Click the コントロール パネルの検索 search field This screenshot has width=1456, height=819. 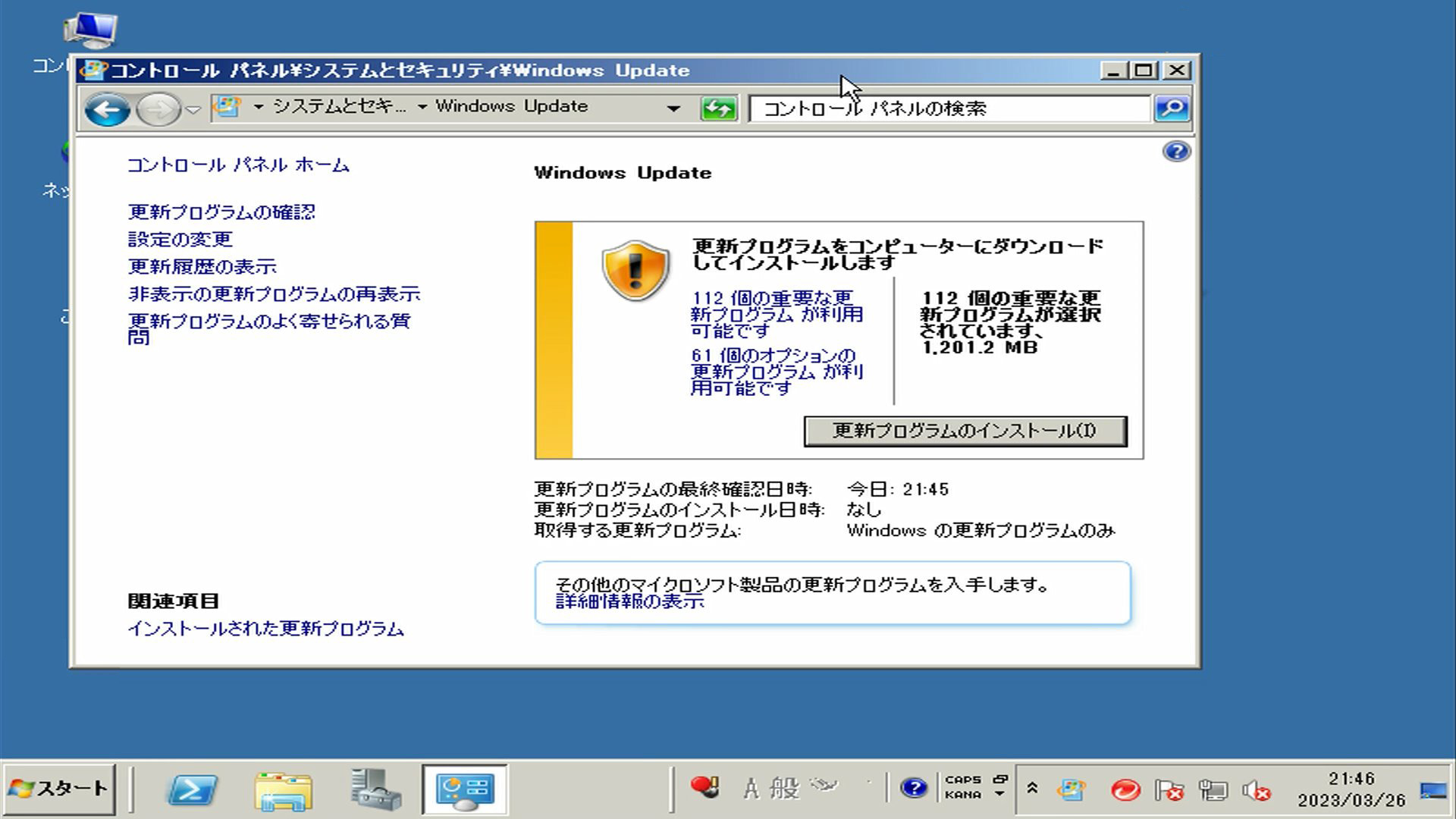pyautogui.click(x=948, y=108)
